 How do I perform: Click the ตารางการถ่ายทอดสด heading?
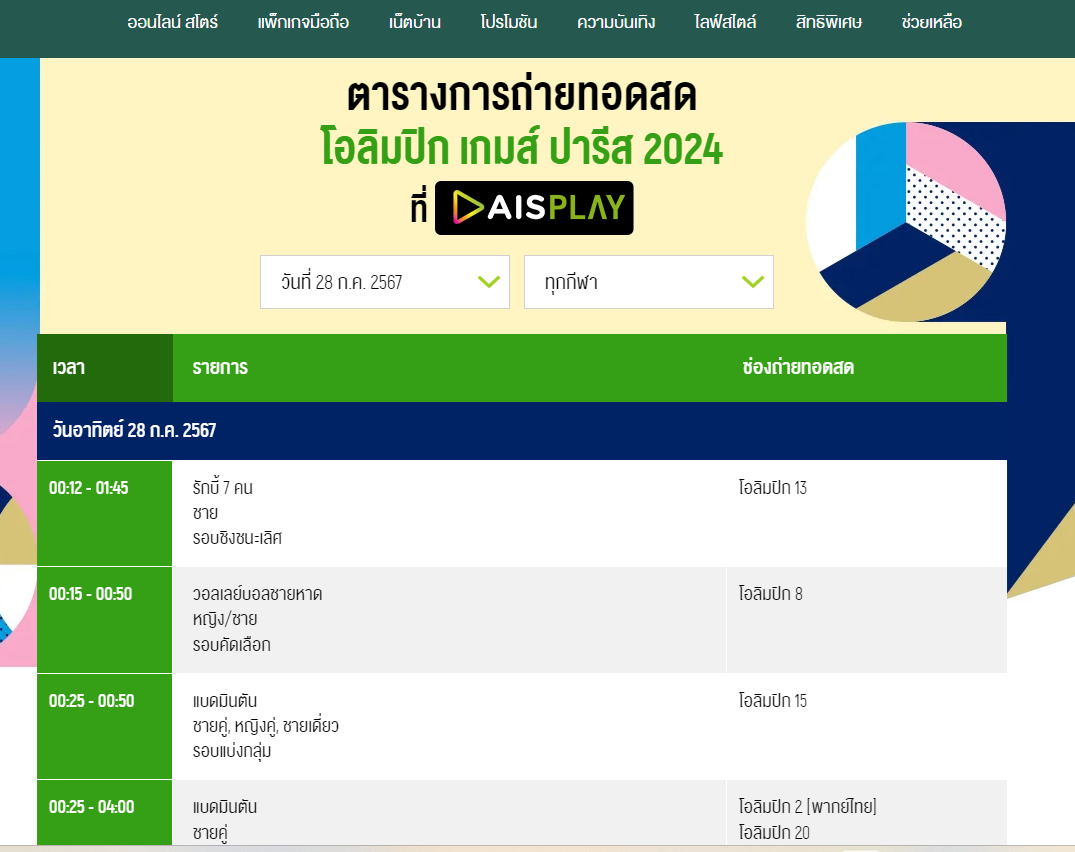click(x=522, y=95)
